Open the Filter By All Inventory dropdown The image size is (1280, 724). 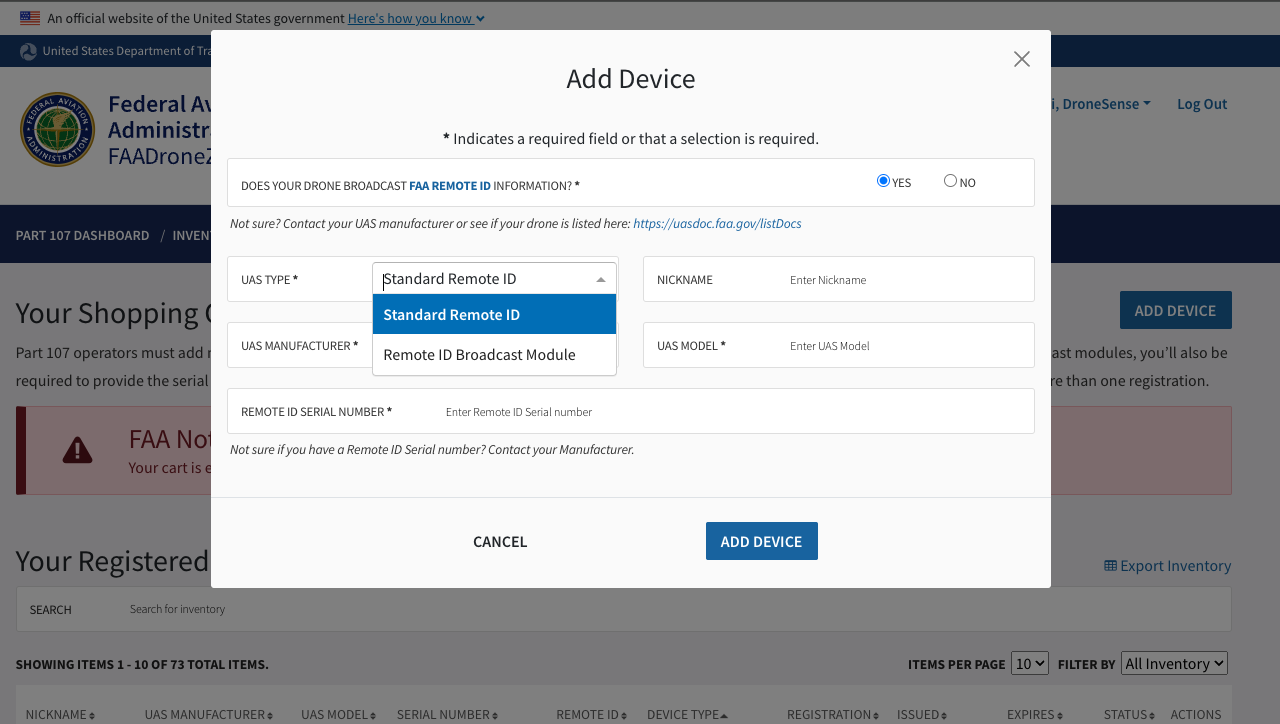pos(1174,663)
